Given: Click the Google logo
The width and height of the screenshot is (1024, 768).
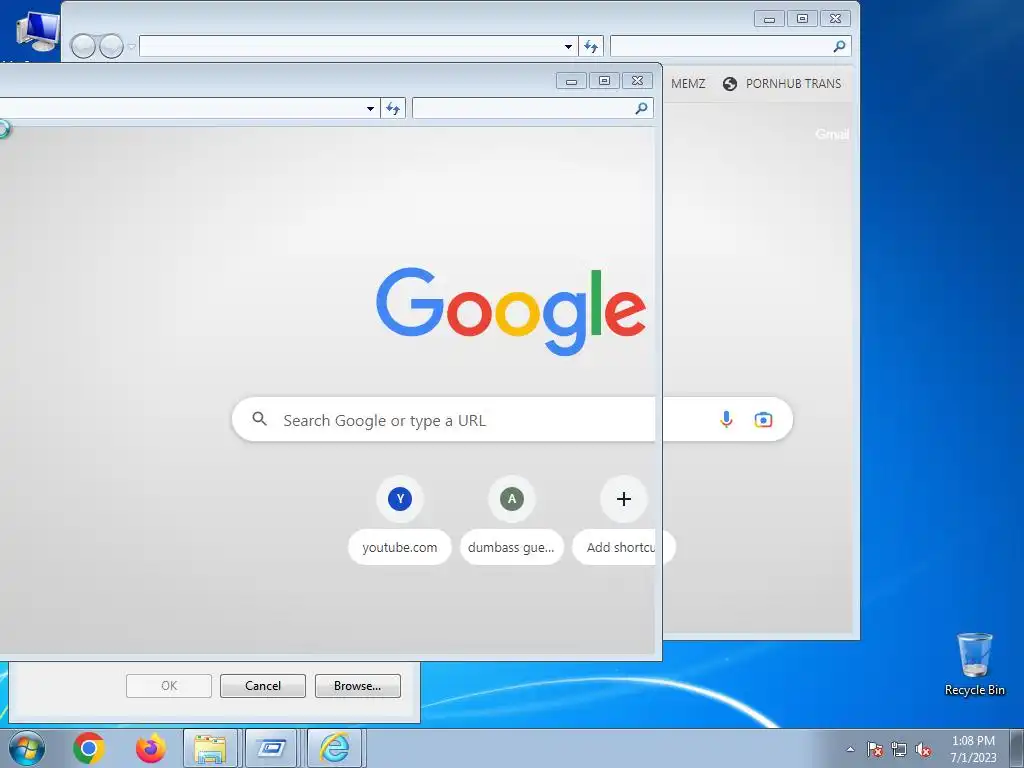Looking at the screenshot, I should [x=511, y=311].
